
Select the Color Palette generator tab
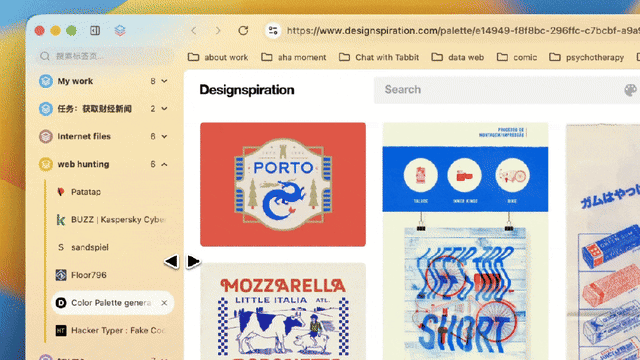tap(112, 303)
